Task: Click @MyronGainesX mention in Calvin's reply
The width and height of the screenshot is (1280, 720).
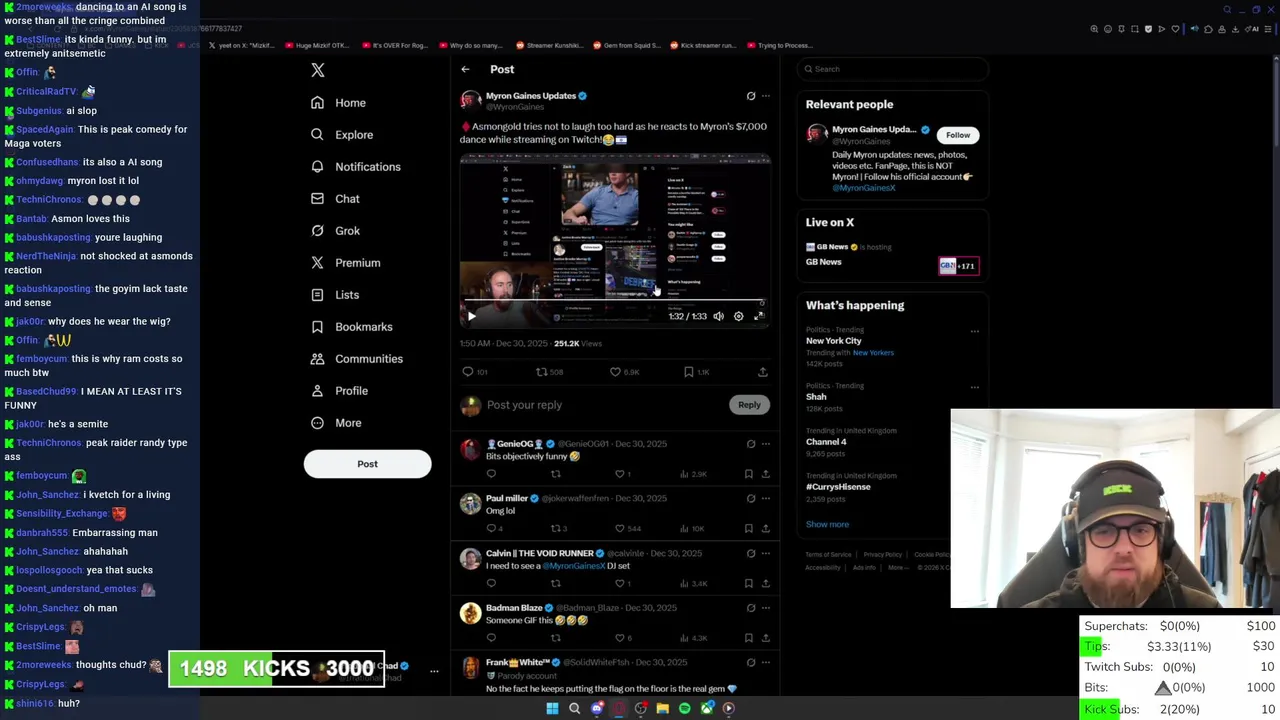Action: [x=574, y=566]
